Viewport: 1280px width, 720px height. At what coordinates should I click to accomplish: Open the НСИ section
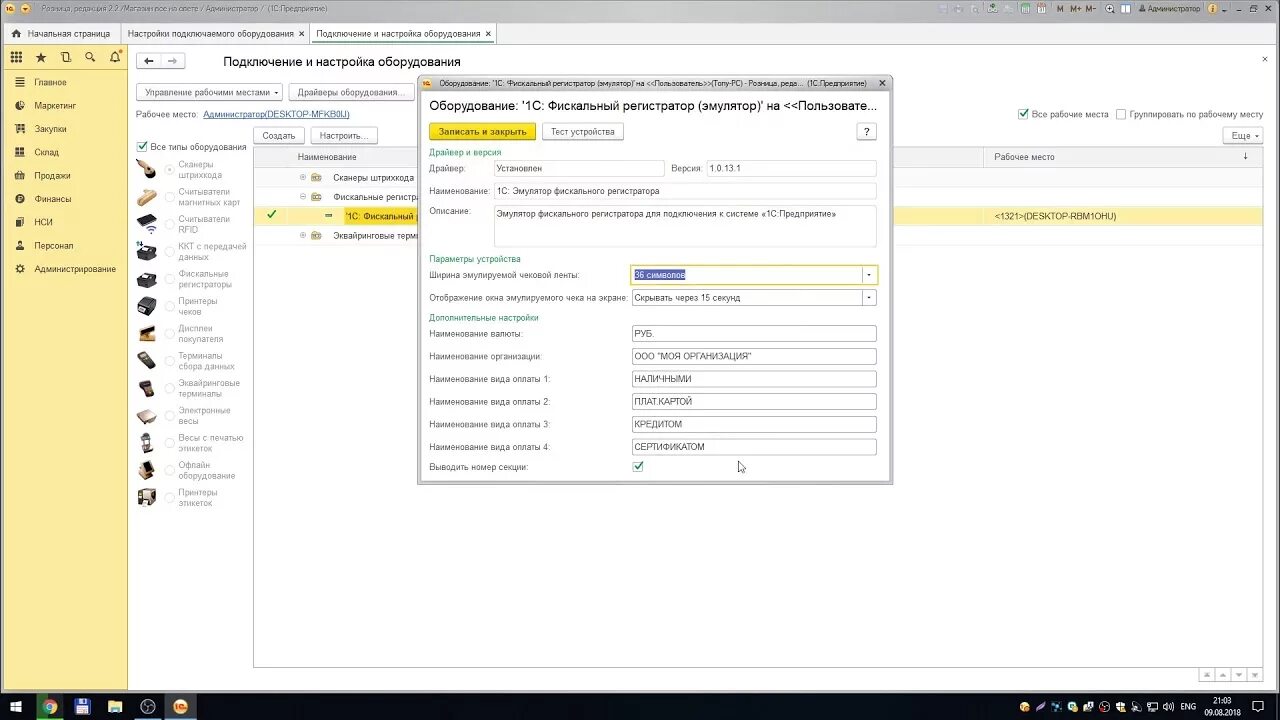click(43, 222)
